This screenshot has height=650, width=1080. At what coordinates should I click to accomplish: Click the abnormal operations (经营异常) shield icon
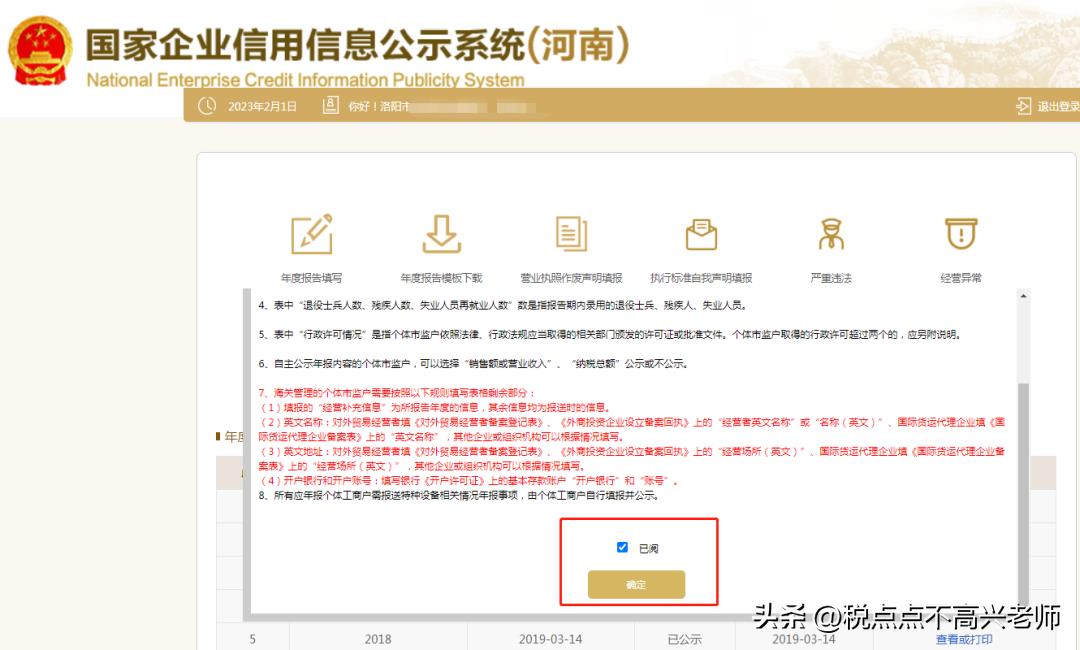point(961,233)
